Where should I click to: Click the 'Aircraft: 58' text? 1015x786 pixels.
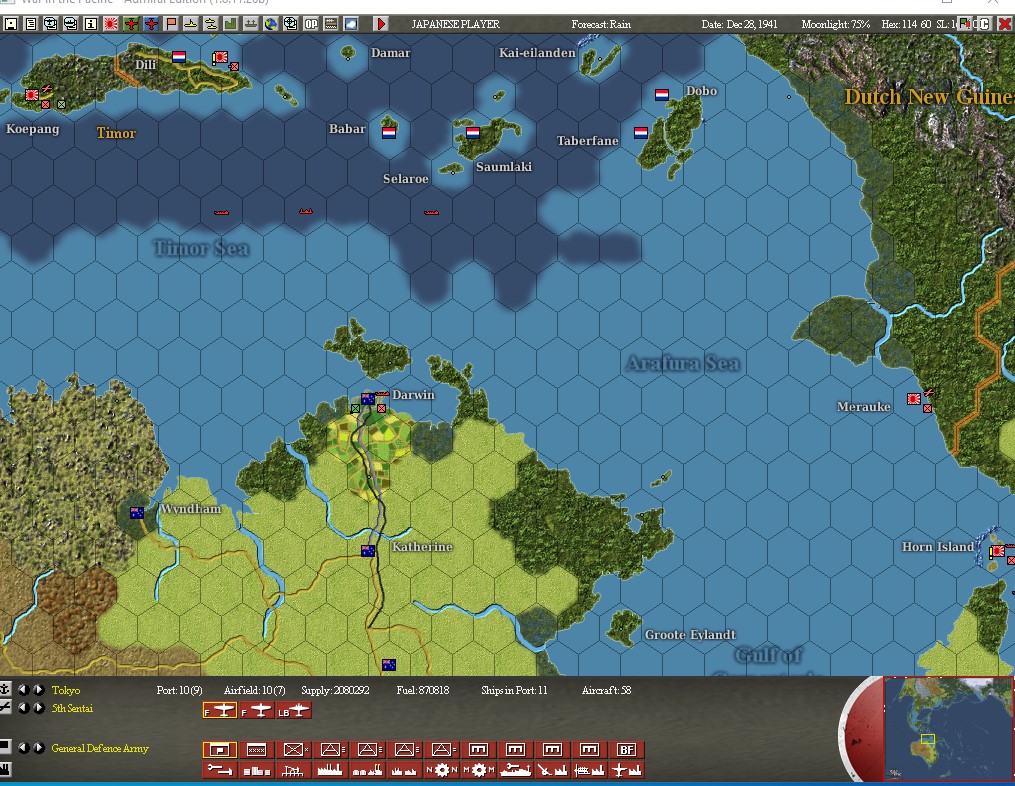[x=606, y=690]
